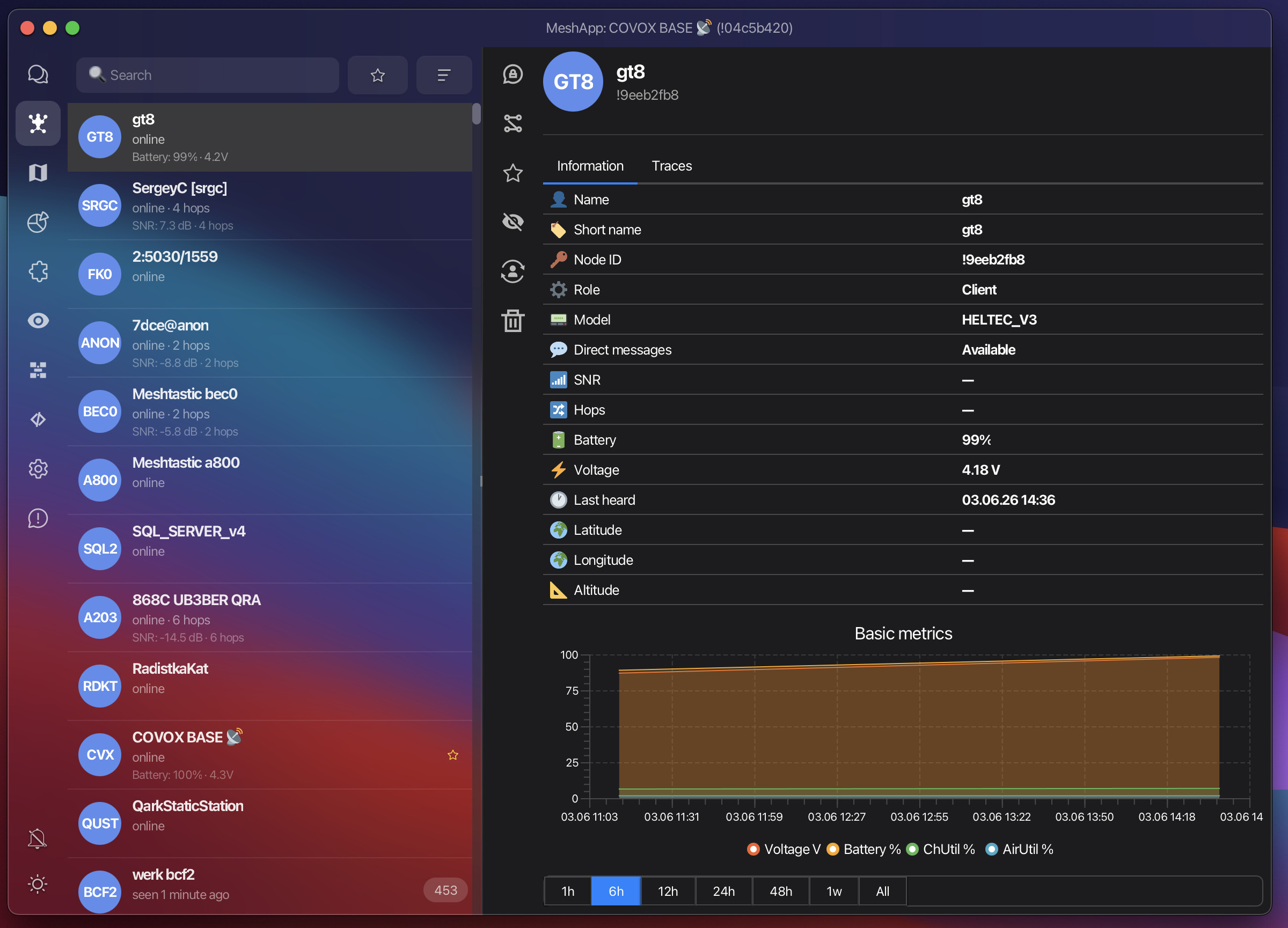Delete gt8 node with trash icon
The height and width of the screenshot is (928, 1288).
tap(513, 321)
